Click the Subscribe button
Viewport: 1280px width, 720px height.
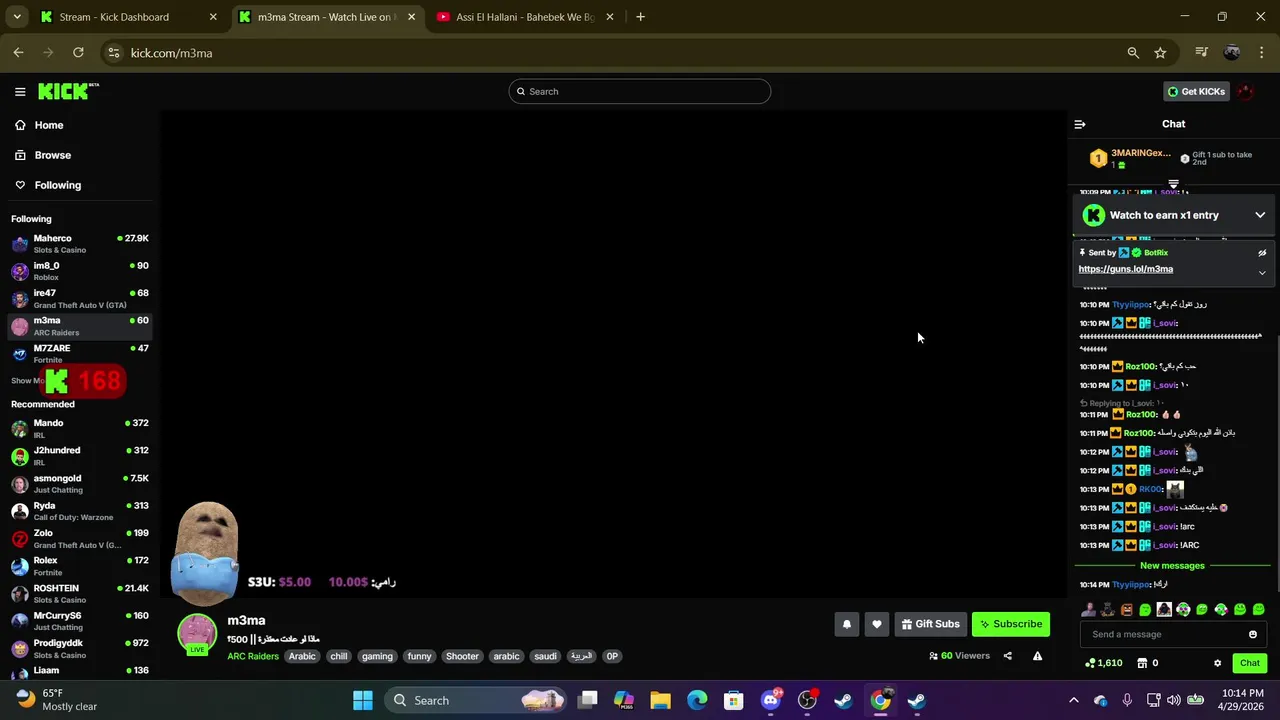point(1011,624)
